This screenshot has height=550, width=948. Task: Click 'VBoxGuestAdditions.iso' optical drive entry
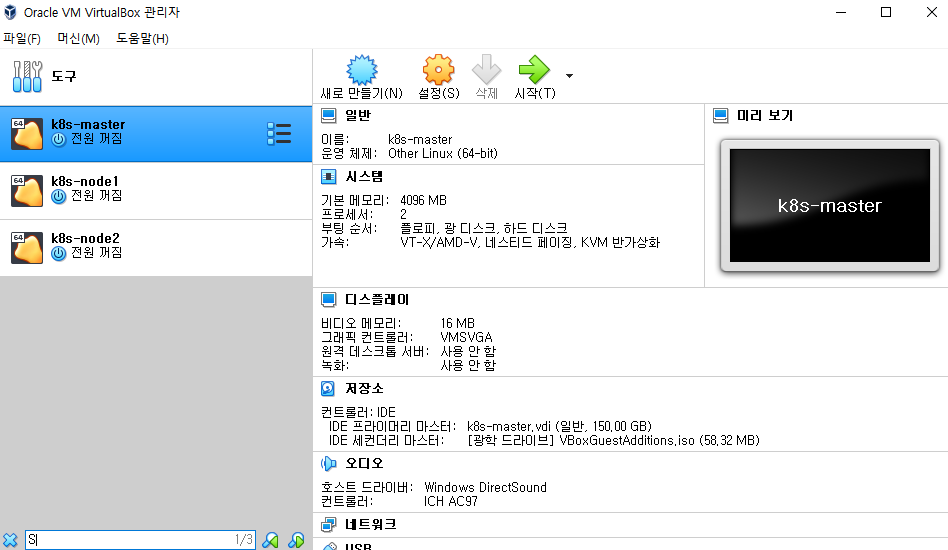click(614, 441)
